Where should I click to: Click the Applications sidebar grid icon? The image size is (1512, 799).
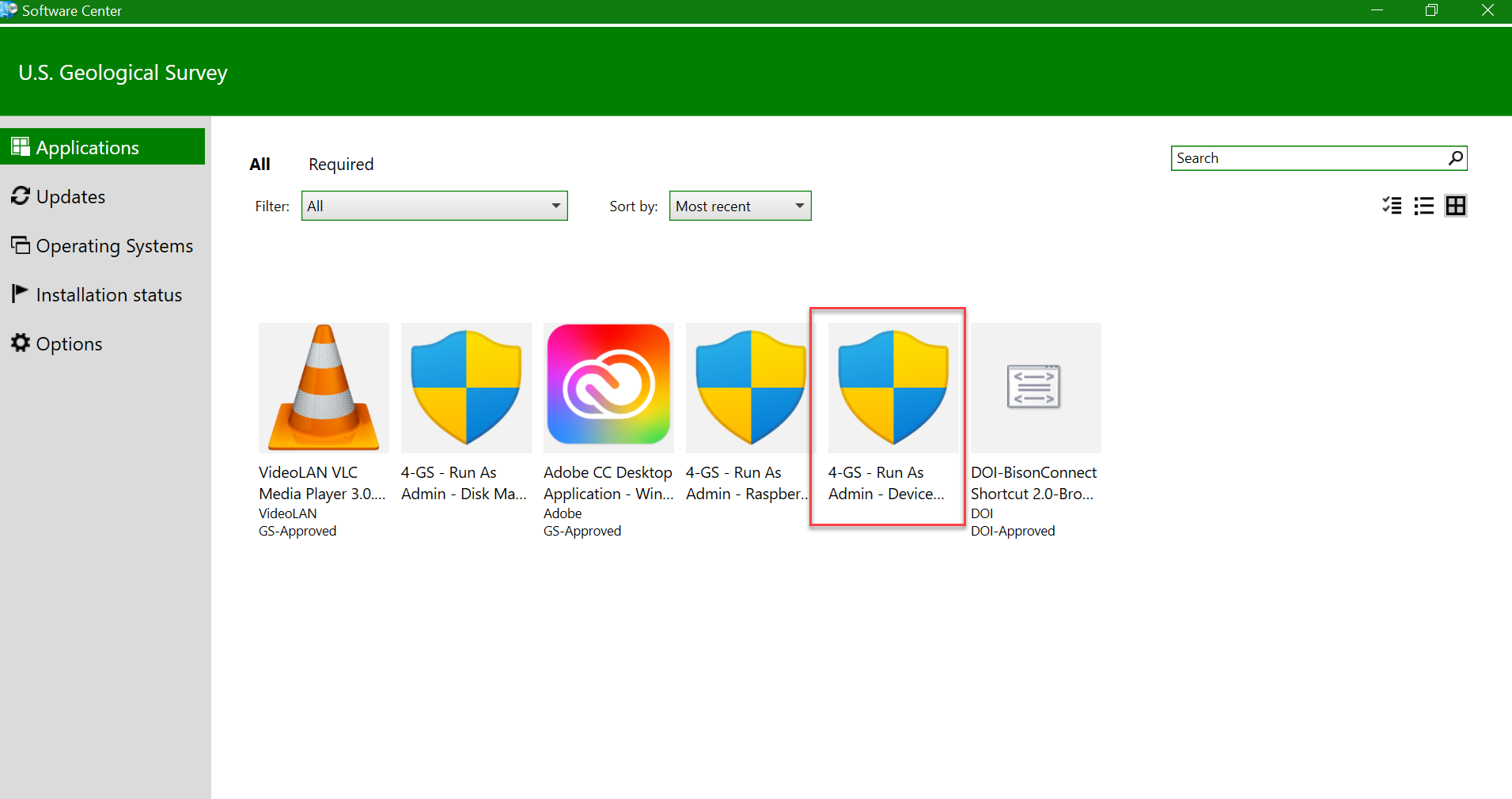[21, 147]
